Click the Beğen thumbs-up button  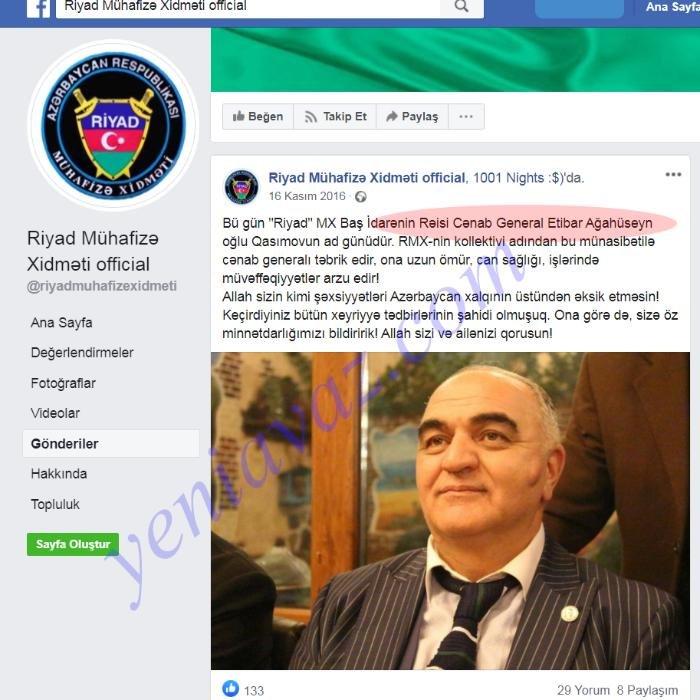[x=258, y=117]
